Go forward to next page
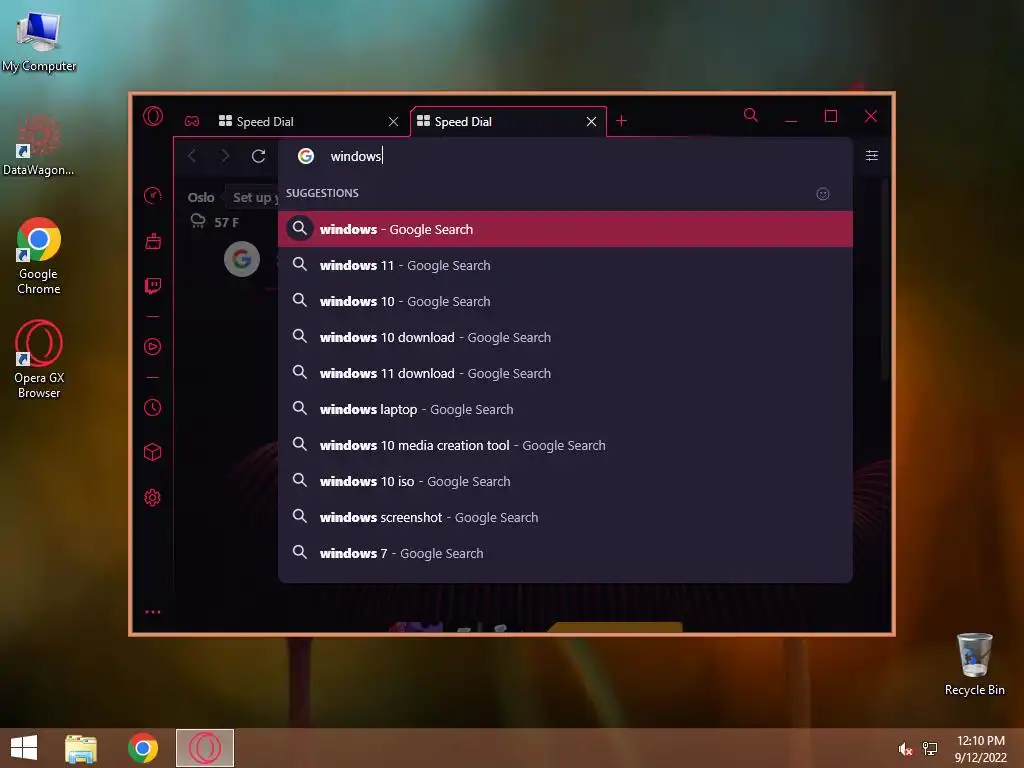Image resolution: width=1024 pixels, height=768 pixels. click(225, 156)
